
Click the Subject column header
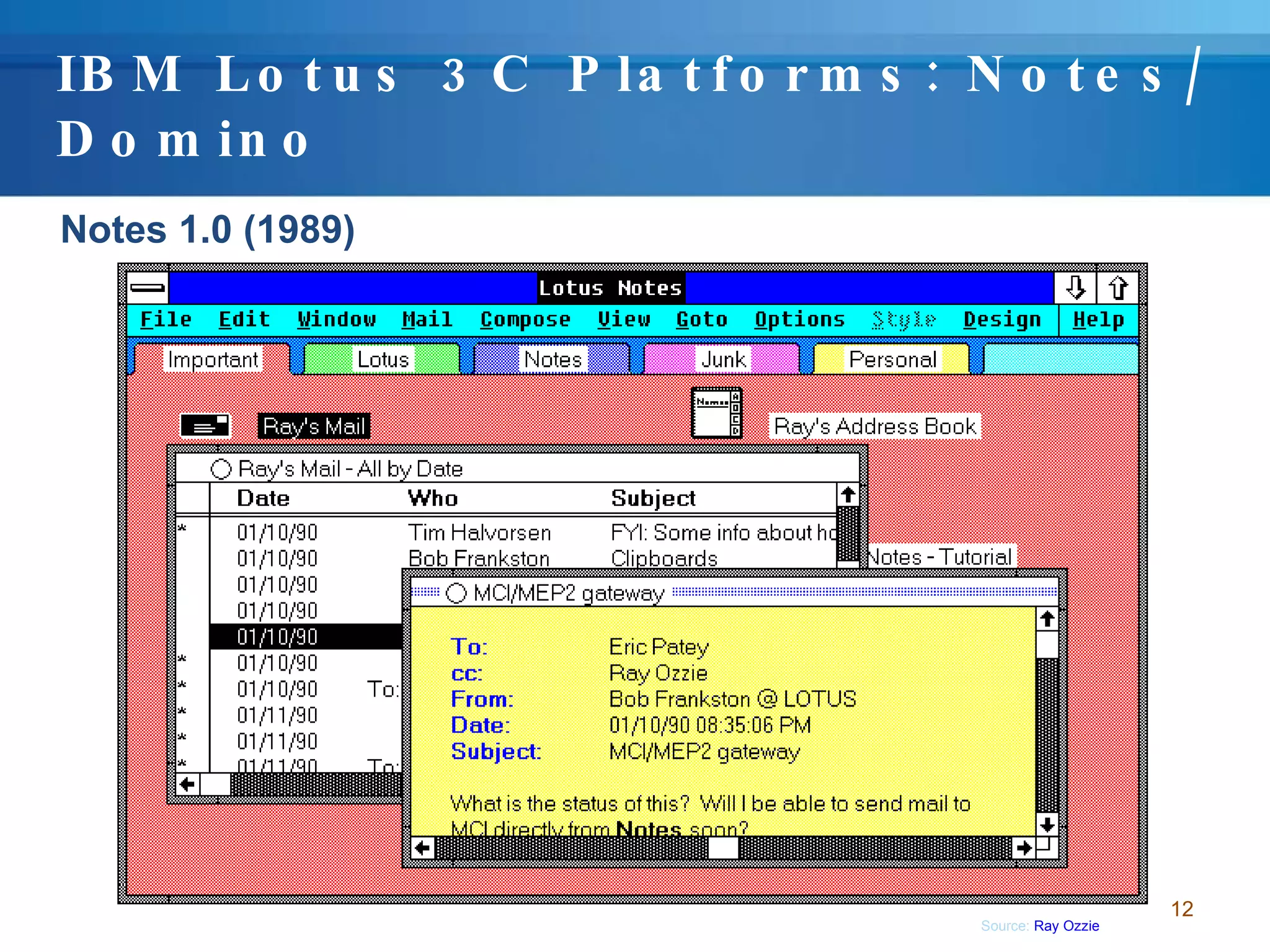pos(653,498)
